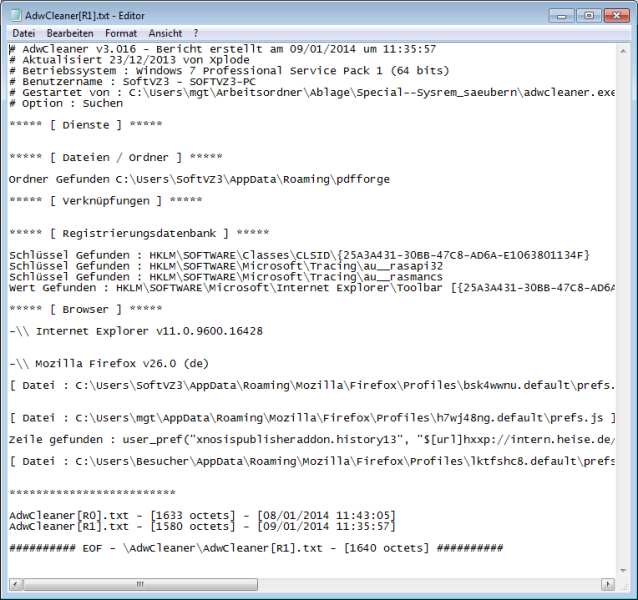Open the Bearbeiten menu
Image resolution: width=638 pixels, height=600 pixels.
pyautogui.click(x=70, y=33)
